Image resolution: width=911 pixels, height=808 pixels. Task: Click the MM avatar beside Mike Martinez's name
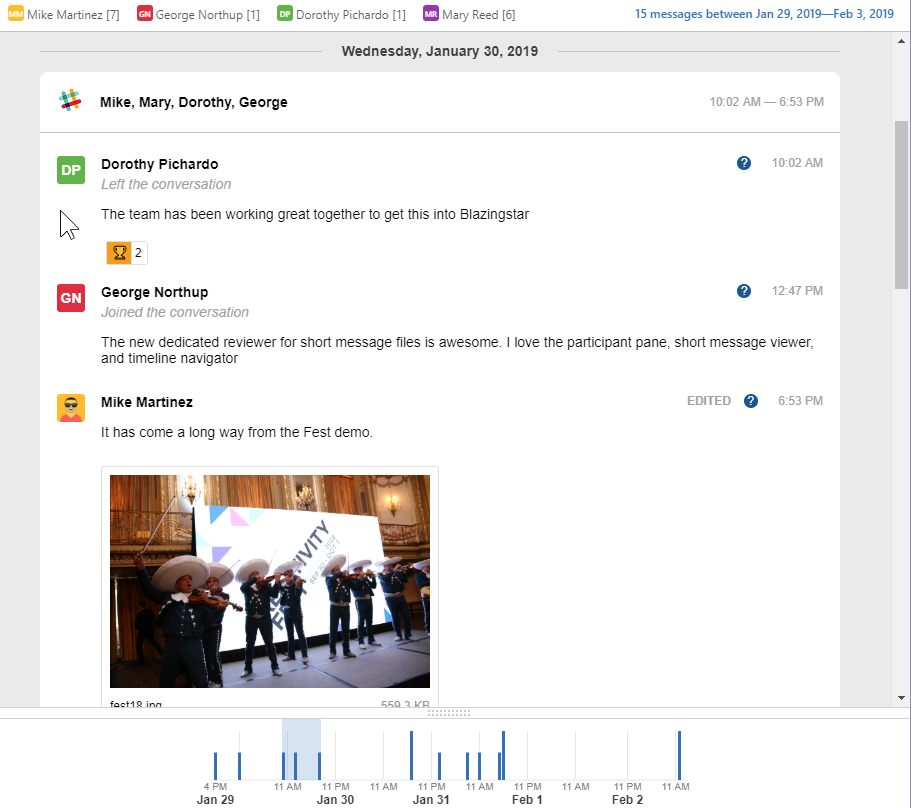tap(18, 14)
